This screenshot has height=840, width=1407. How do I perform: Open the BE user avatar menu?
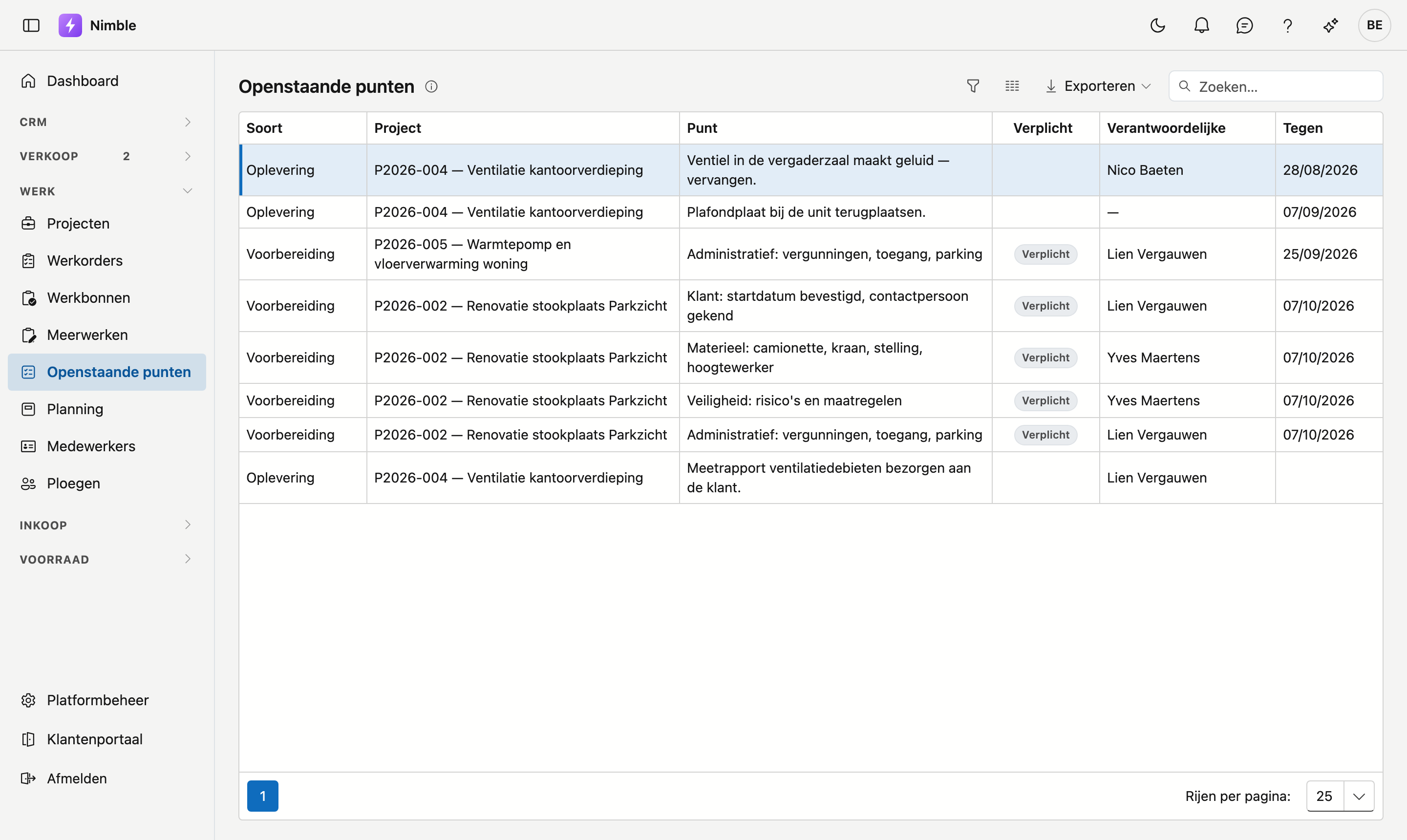pyautogui.click(x=1374, y=25)
